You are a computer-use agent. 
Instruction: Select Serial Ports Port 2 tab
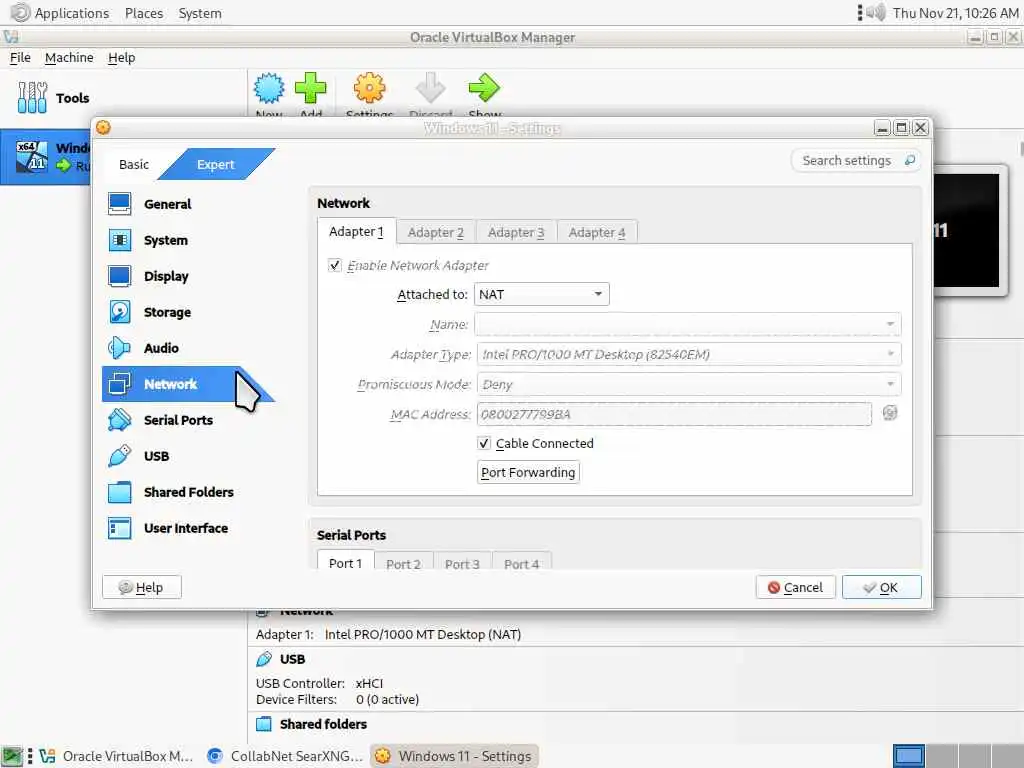[x=403, y=564]
